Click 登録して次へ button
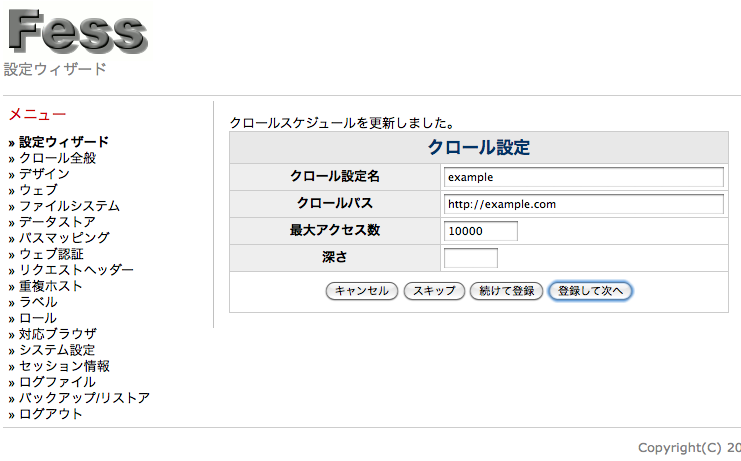Viewport: 741px width, 461px height. point(590,291)
